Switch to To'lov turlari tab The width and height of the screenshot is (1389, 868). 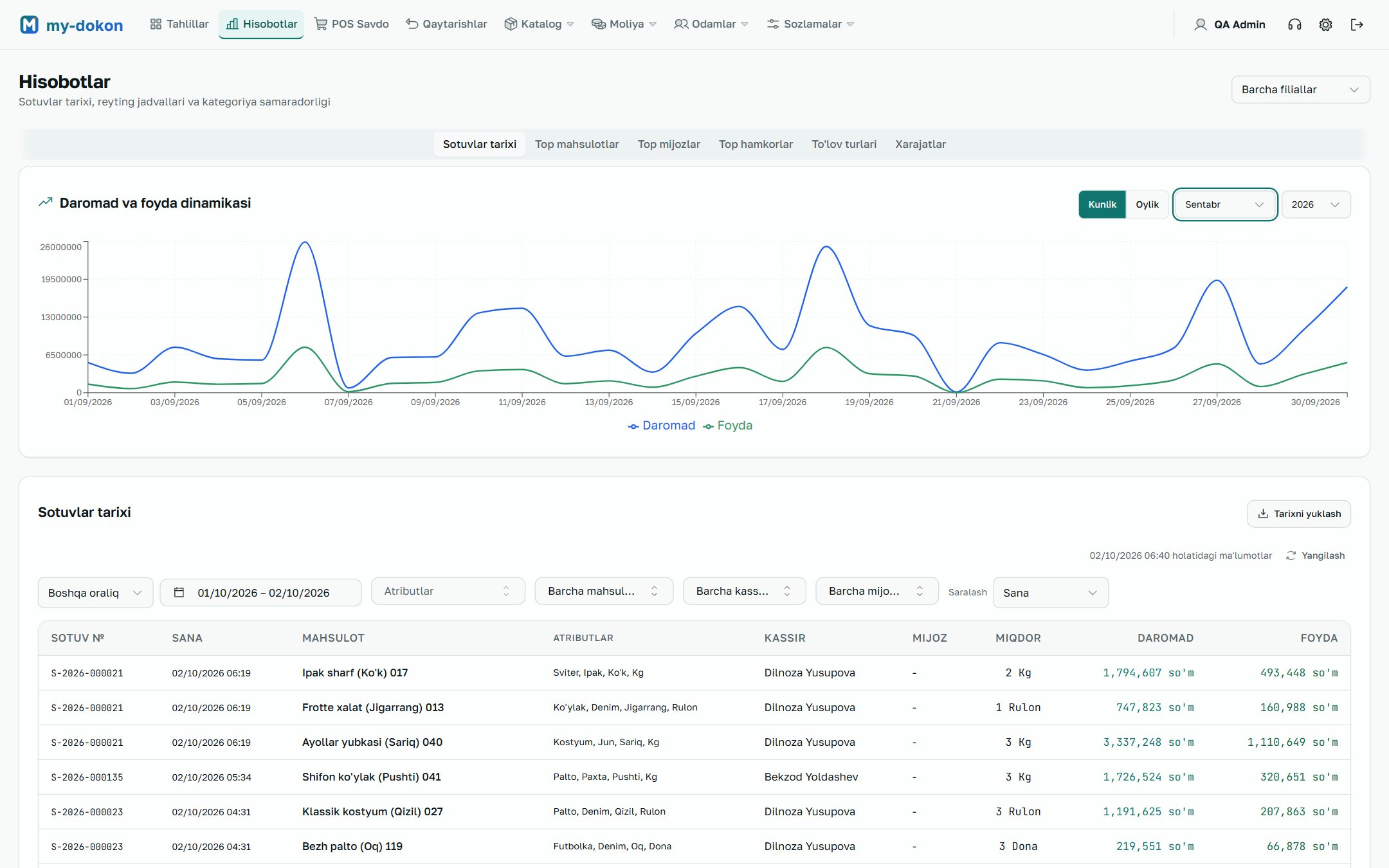(x=844, y=144)
